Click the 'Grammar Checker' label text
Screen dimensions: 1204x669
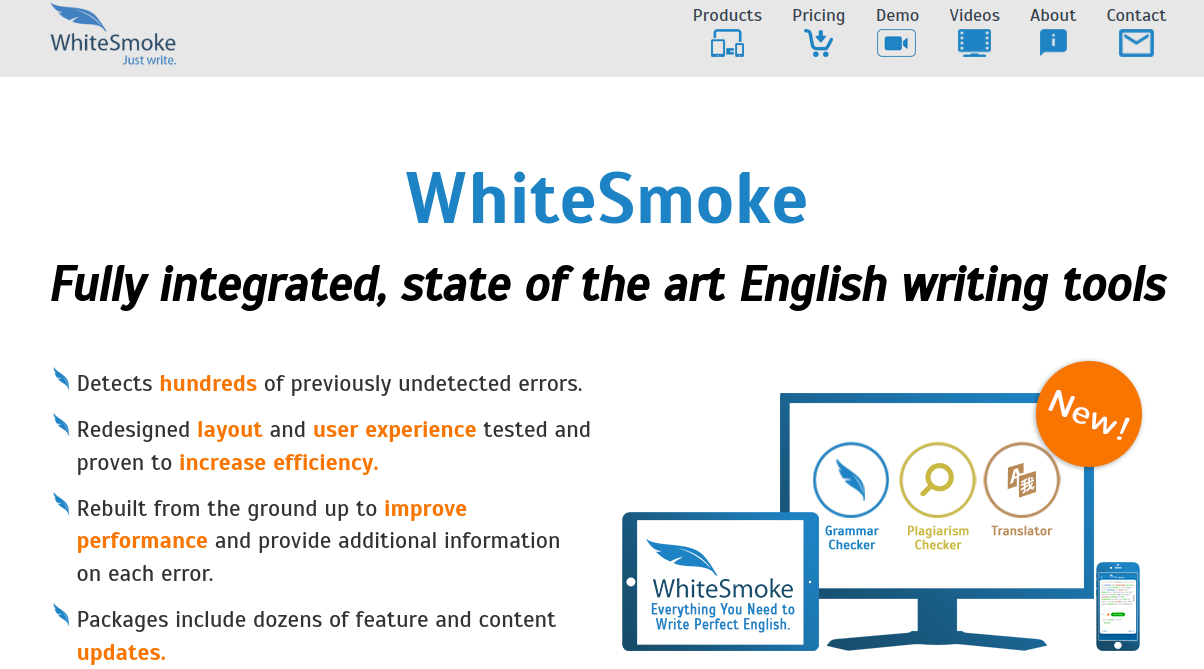tap(852, 538)
